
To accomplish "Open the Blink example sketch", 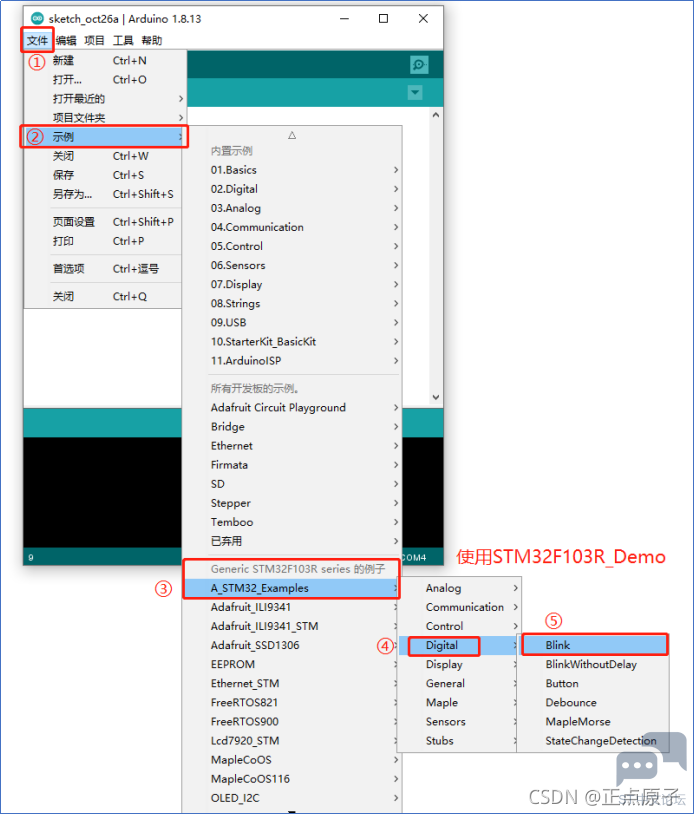I will coord(594,645).
